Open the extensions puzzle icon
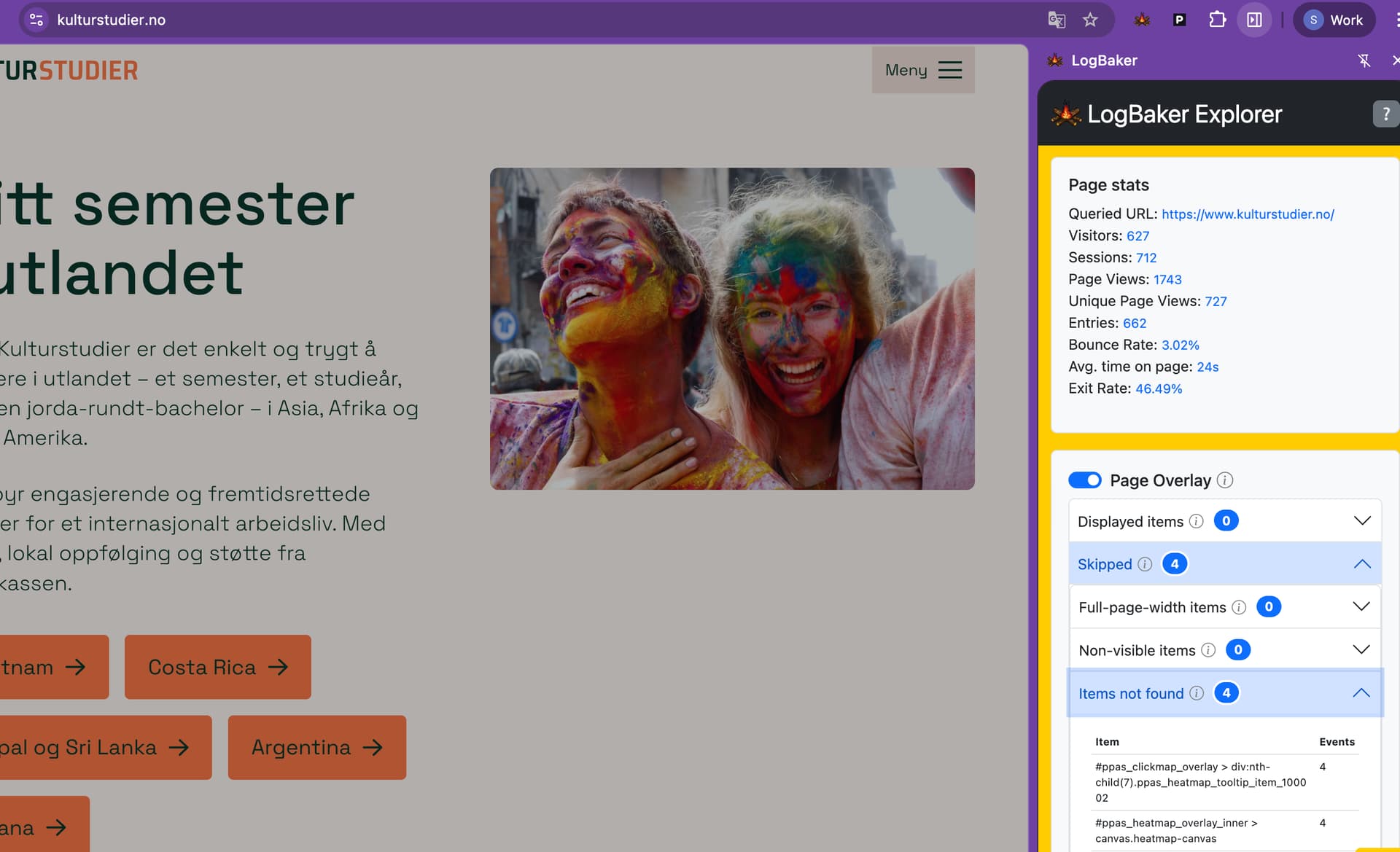Screen dimensions: 1400x852 click(x=1217, y=20)
